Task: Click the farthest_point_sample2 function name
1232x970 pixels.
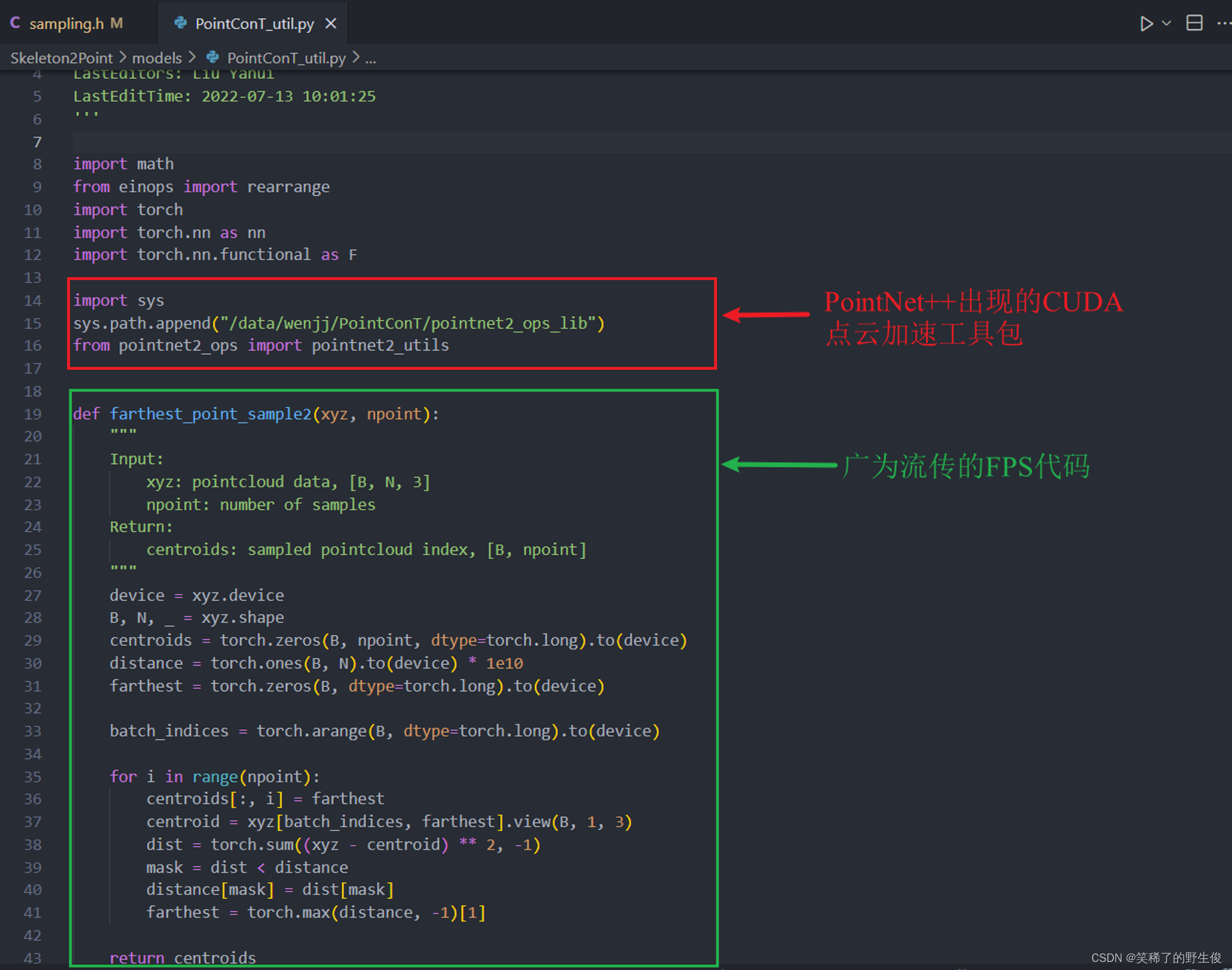Action: pos(211,414)
